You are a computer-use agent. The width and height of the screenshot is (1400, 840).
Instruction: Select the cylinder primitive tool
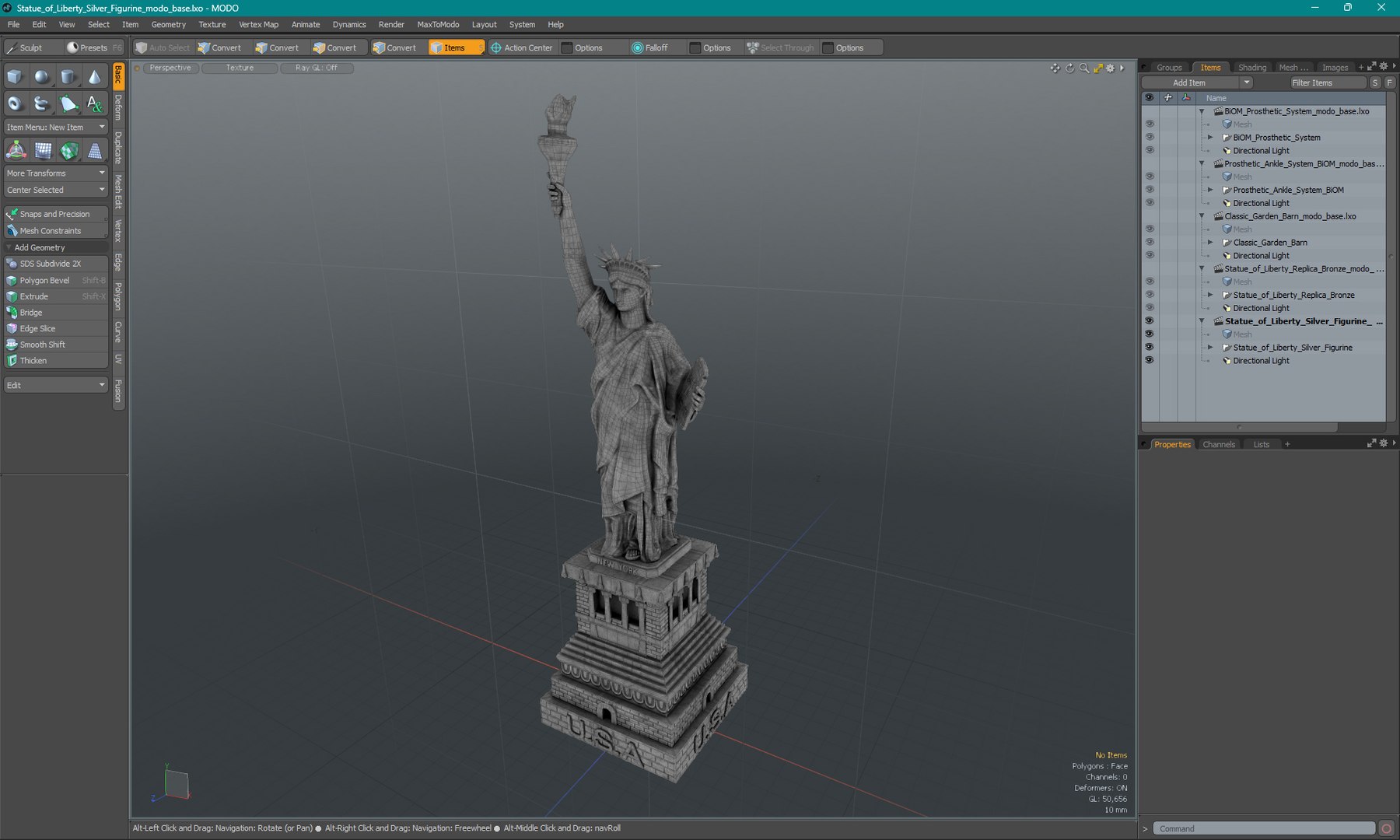(x=68, y=77)
